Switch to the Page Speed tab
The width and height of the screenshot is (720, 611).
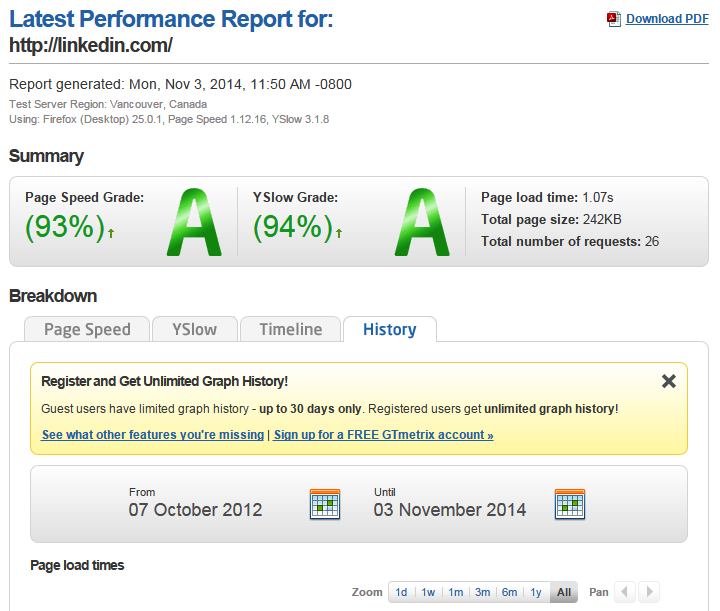[87, 329]
